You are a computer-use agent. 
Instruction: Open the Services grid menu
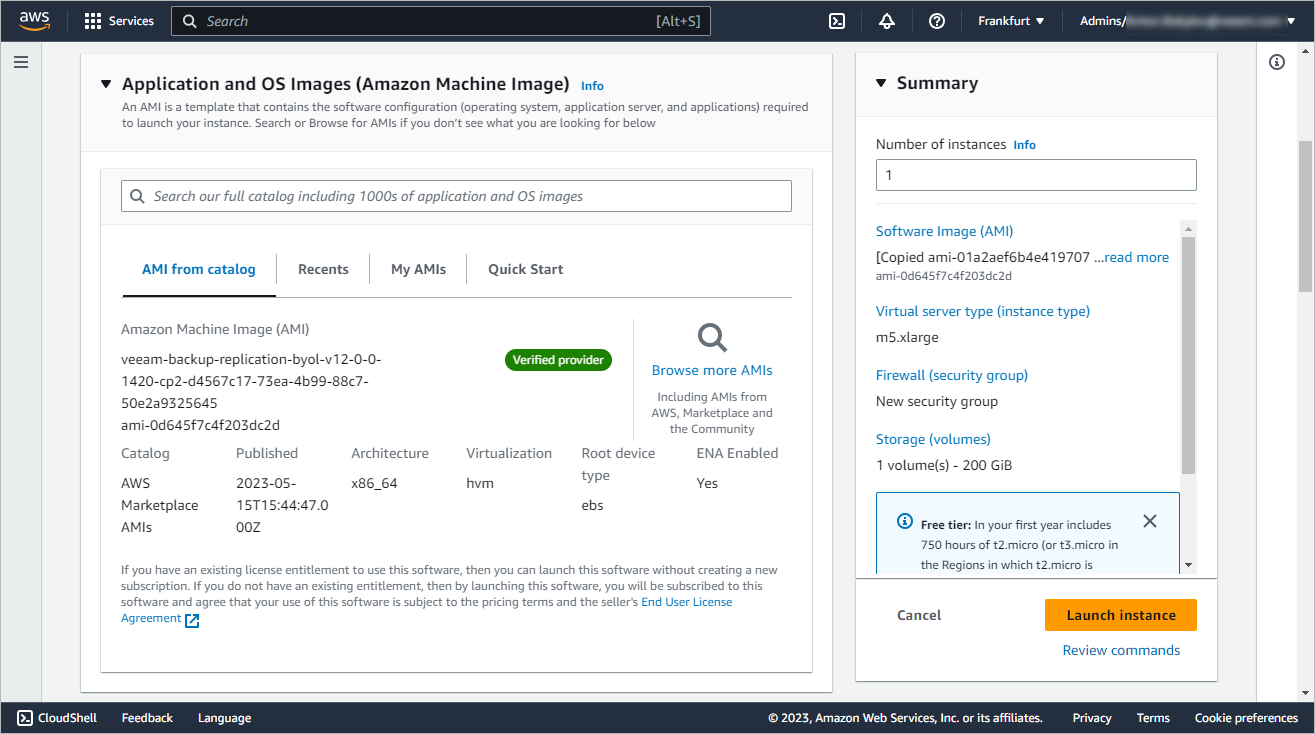(x=119, y=21)
